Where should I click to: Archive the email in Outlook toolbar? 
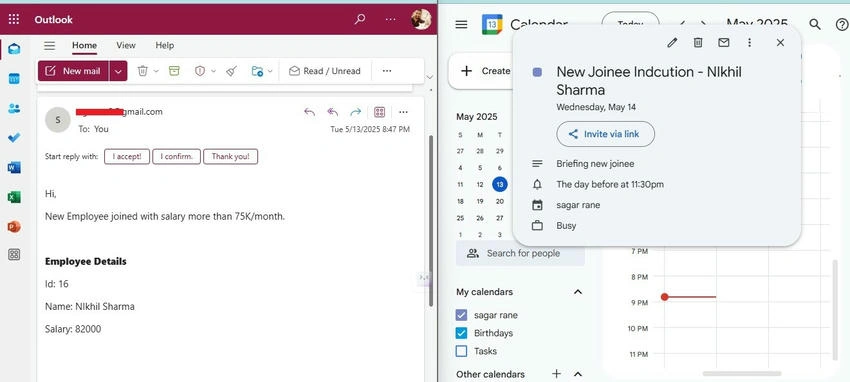pos(173,71)
